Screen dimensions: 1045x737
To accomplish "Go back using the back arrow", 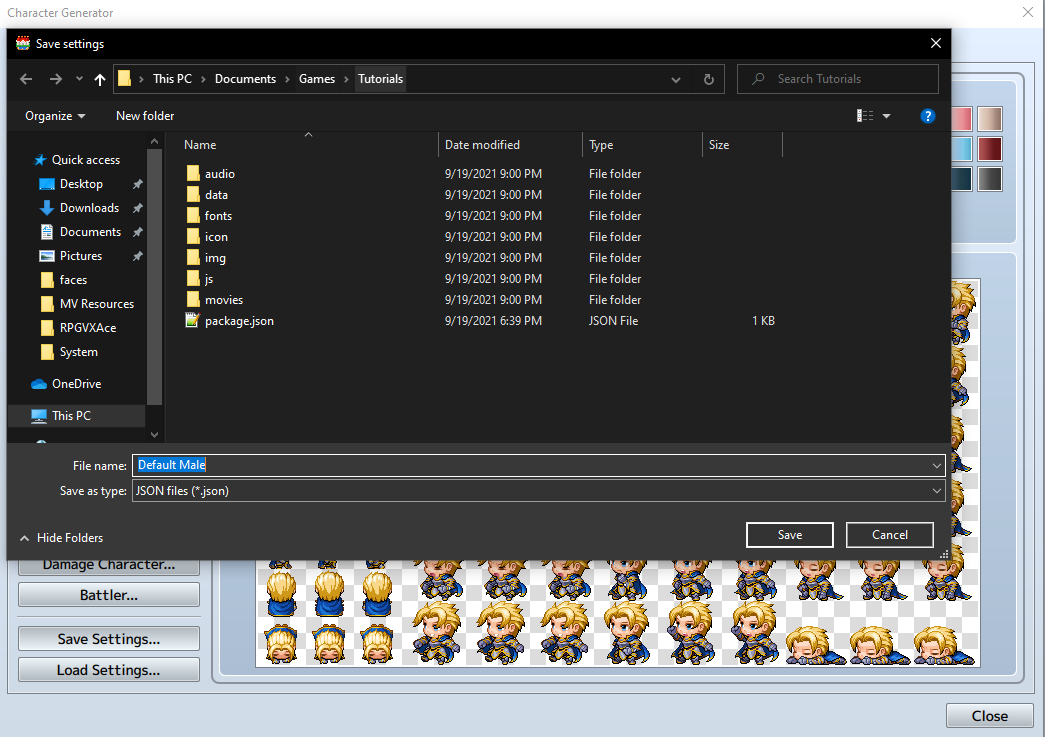I will pos(26,79).
